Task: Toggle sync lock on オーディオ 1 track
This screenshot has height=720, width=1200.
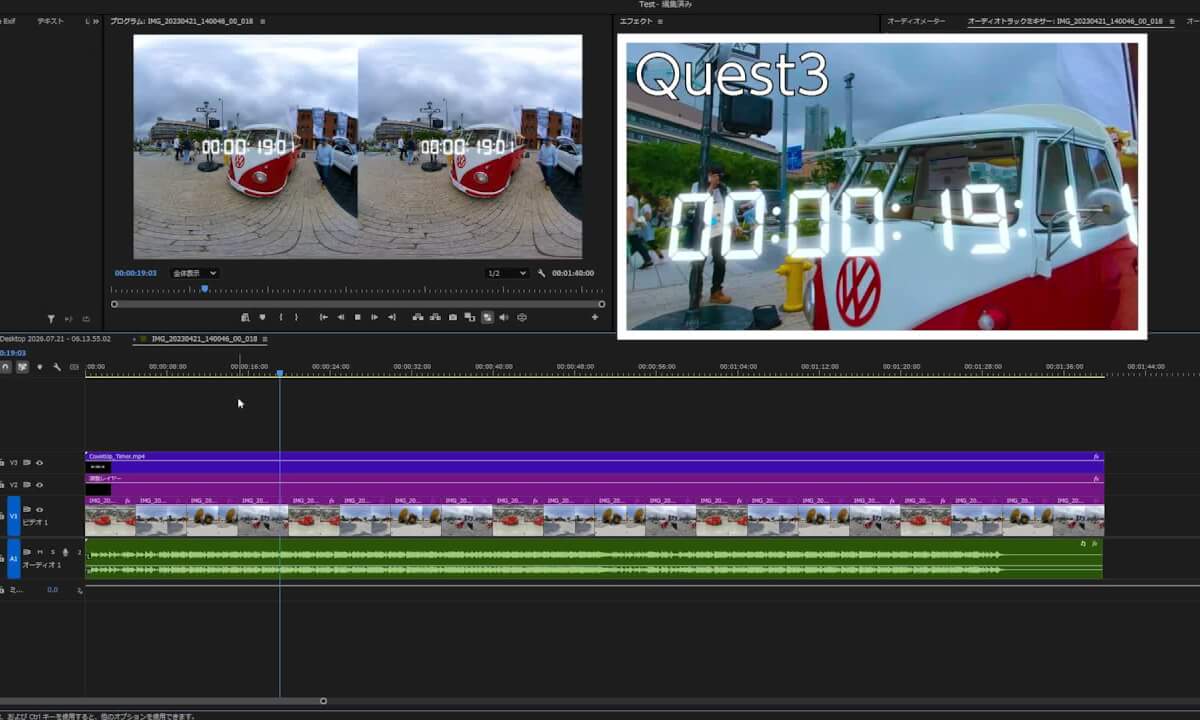Action: 27,552
